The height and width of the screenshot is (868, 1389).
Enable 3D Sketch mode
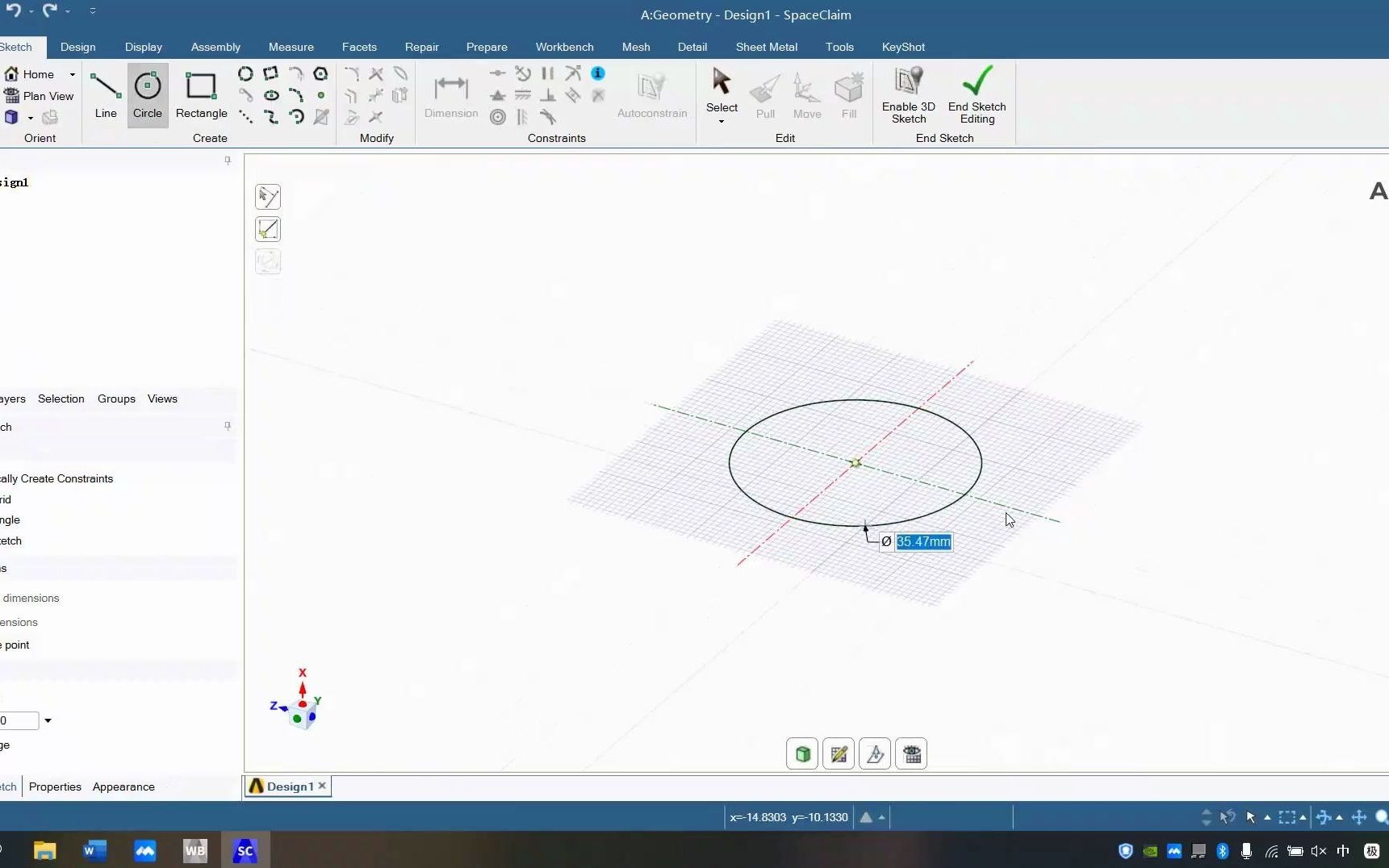pyautogui.click(x=909, y=95)
